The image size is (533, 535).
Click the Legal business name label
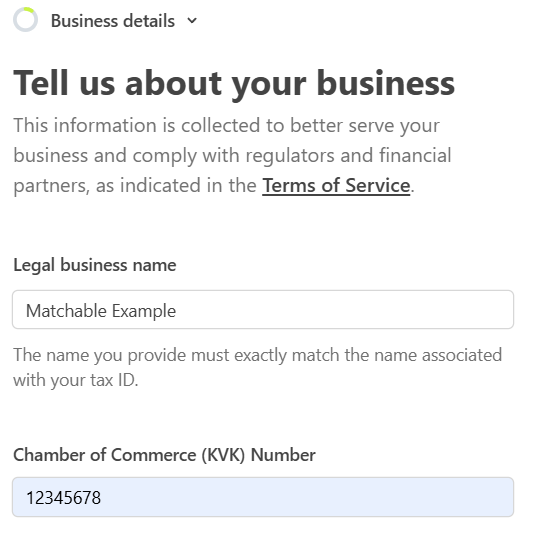[x=95, y=265]
